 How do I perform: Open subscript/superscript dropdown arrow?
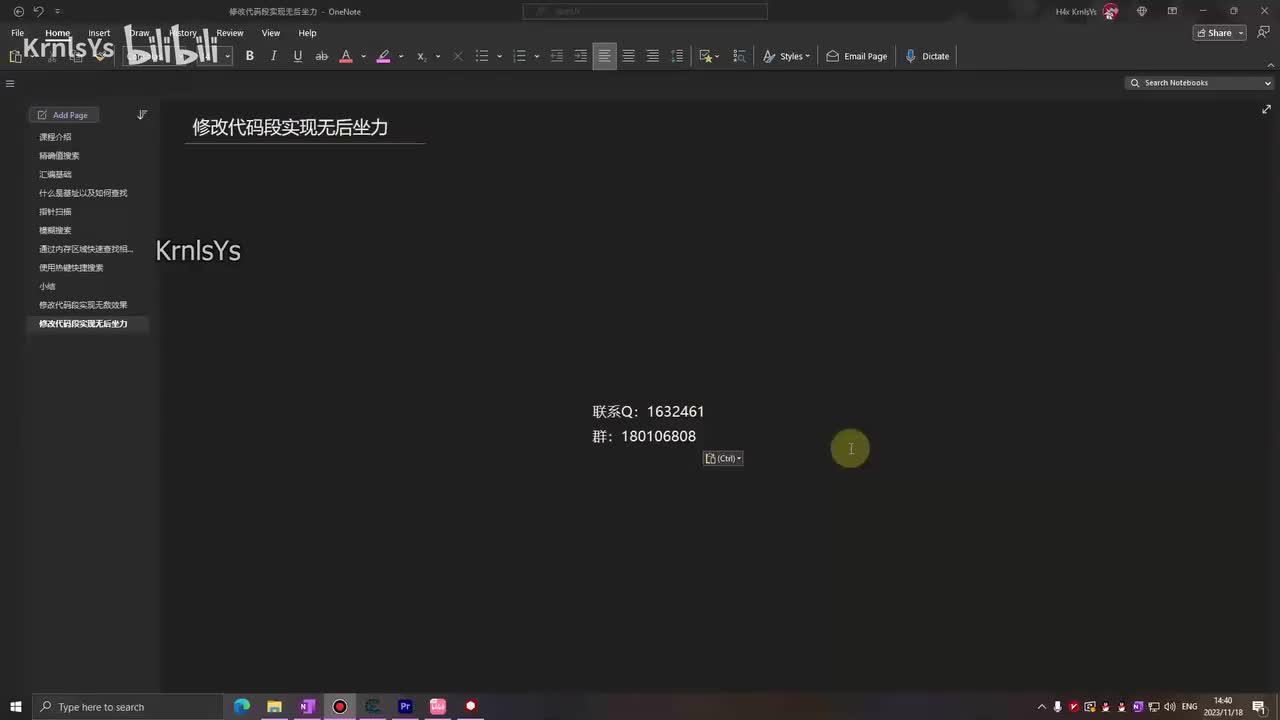[x=438, y=56]
